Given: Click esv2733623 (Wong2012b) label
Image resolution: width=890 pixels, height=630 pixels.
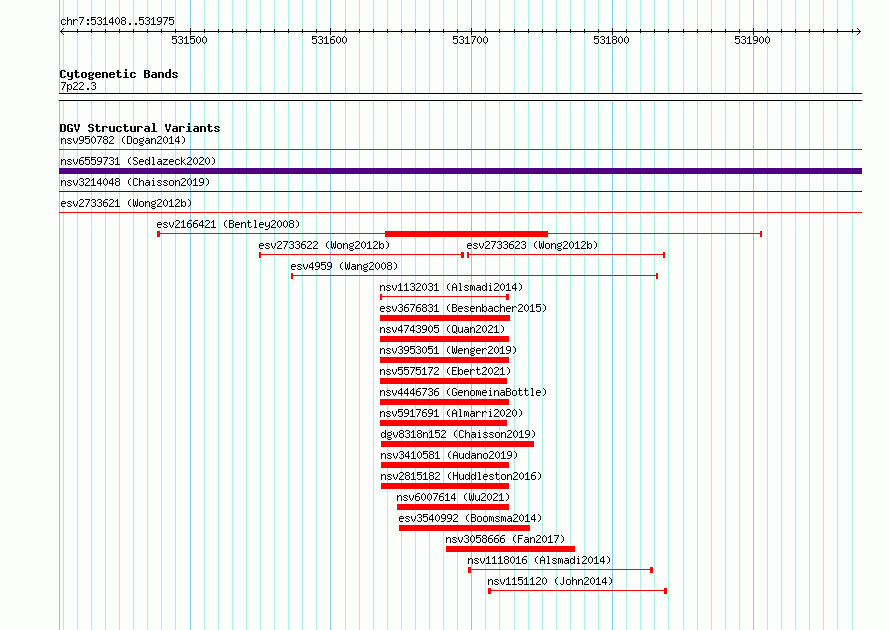Looking at the screenshot, I should pyautogui.click(x=532, y=245).
